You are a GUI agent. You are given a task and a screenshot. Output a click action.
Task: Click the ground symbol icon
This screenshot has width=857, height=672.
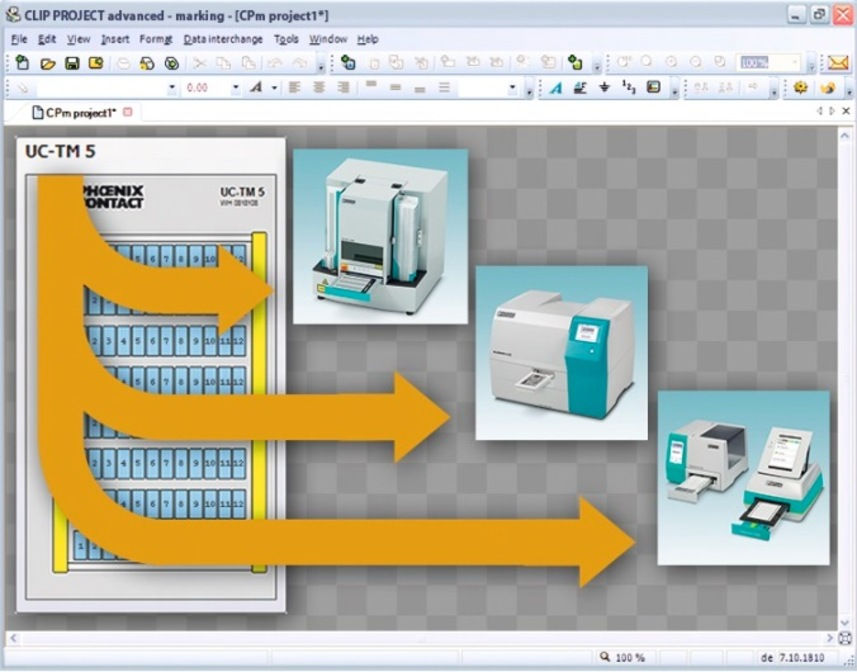coord(604,87)
